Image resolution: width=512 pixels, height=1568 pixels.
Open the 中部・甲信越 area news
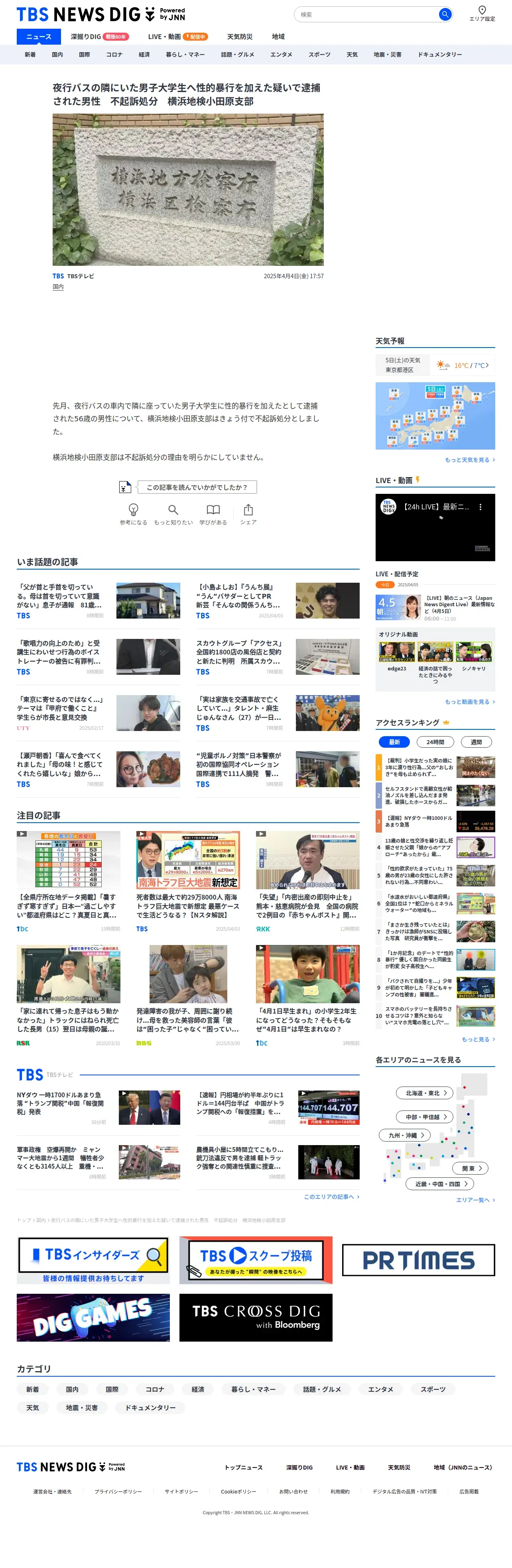pyautogui.click(x=425, y=1117)
